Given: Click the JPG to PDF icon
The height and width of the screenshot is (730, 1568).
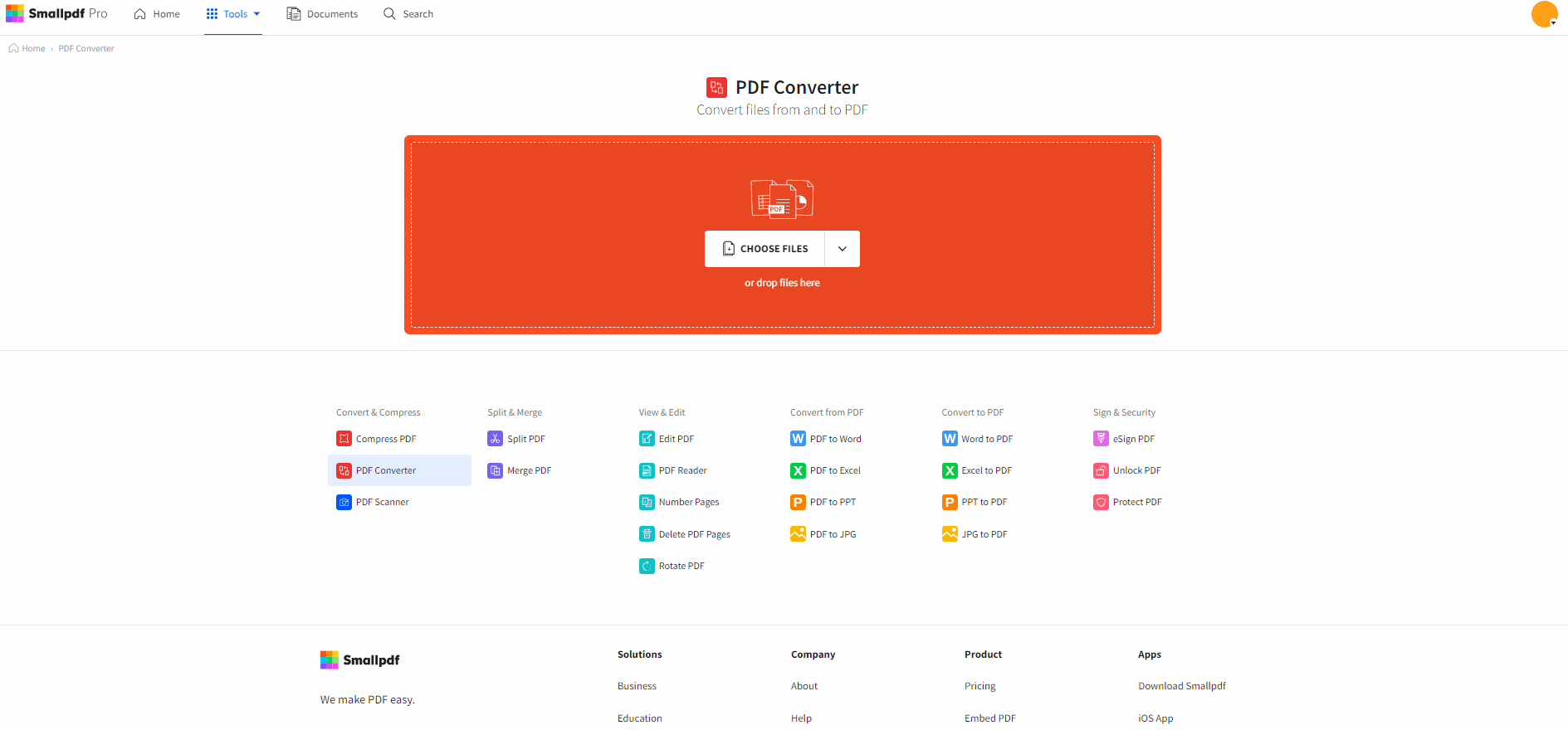Looking at the screenshot, I should click(950, 534).
